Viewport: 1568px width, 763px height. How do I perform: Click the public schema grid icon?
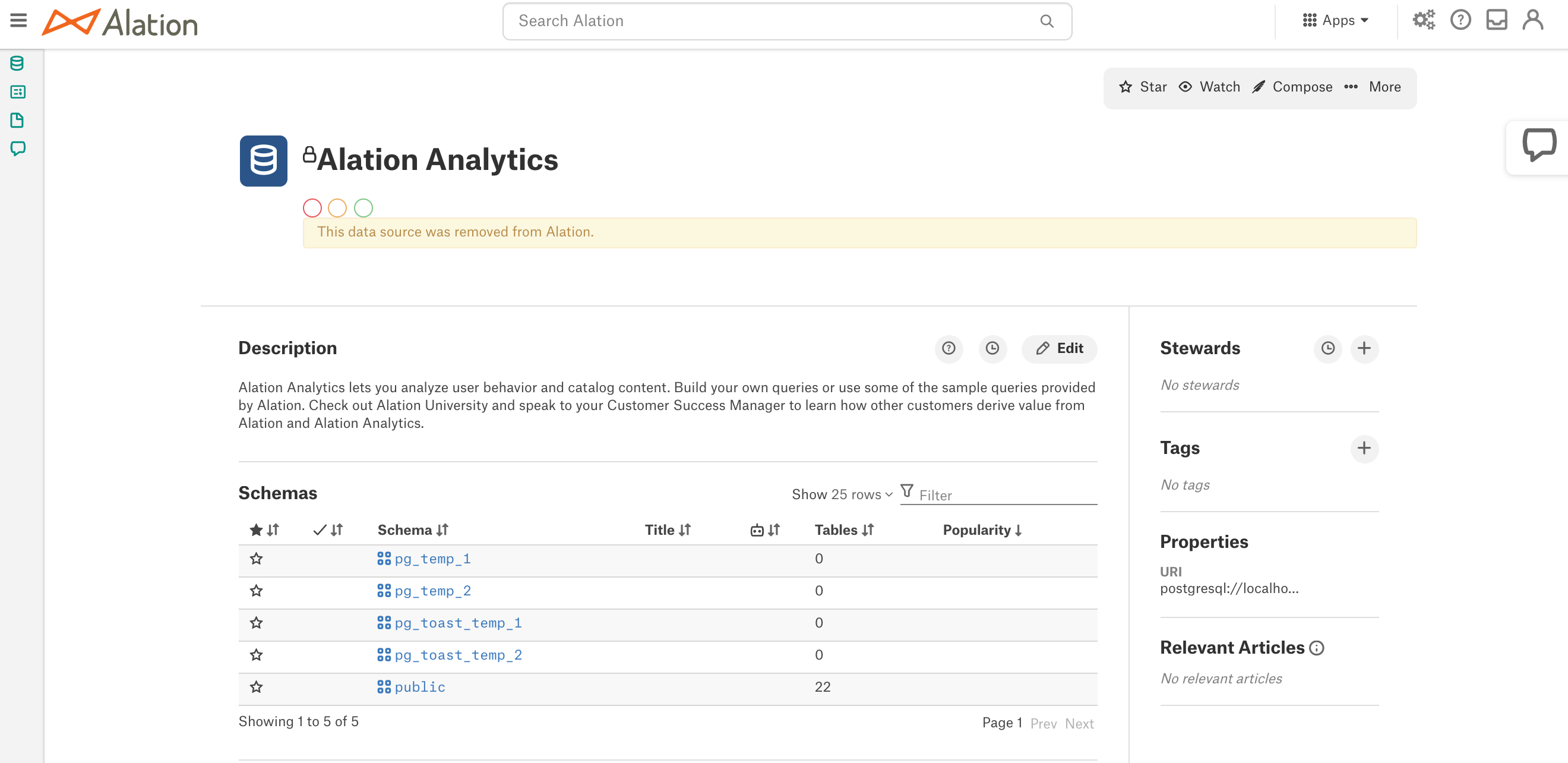(x=384, y=687)
